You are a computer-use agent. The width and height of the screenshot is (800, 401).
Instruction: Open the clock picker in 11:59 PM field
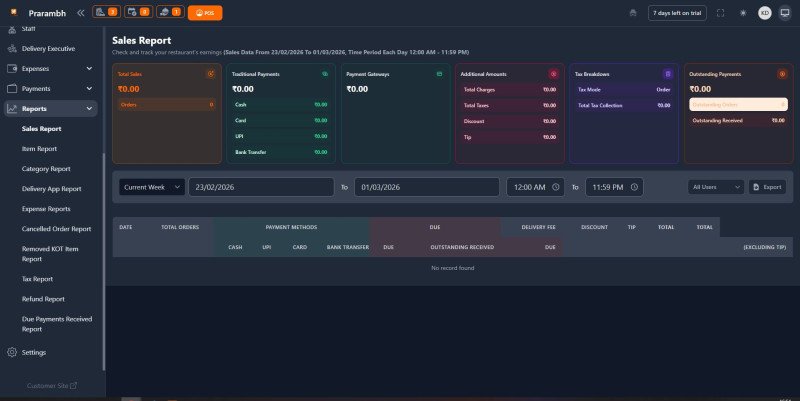pyautogui.click(x=634, y=187)
